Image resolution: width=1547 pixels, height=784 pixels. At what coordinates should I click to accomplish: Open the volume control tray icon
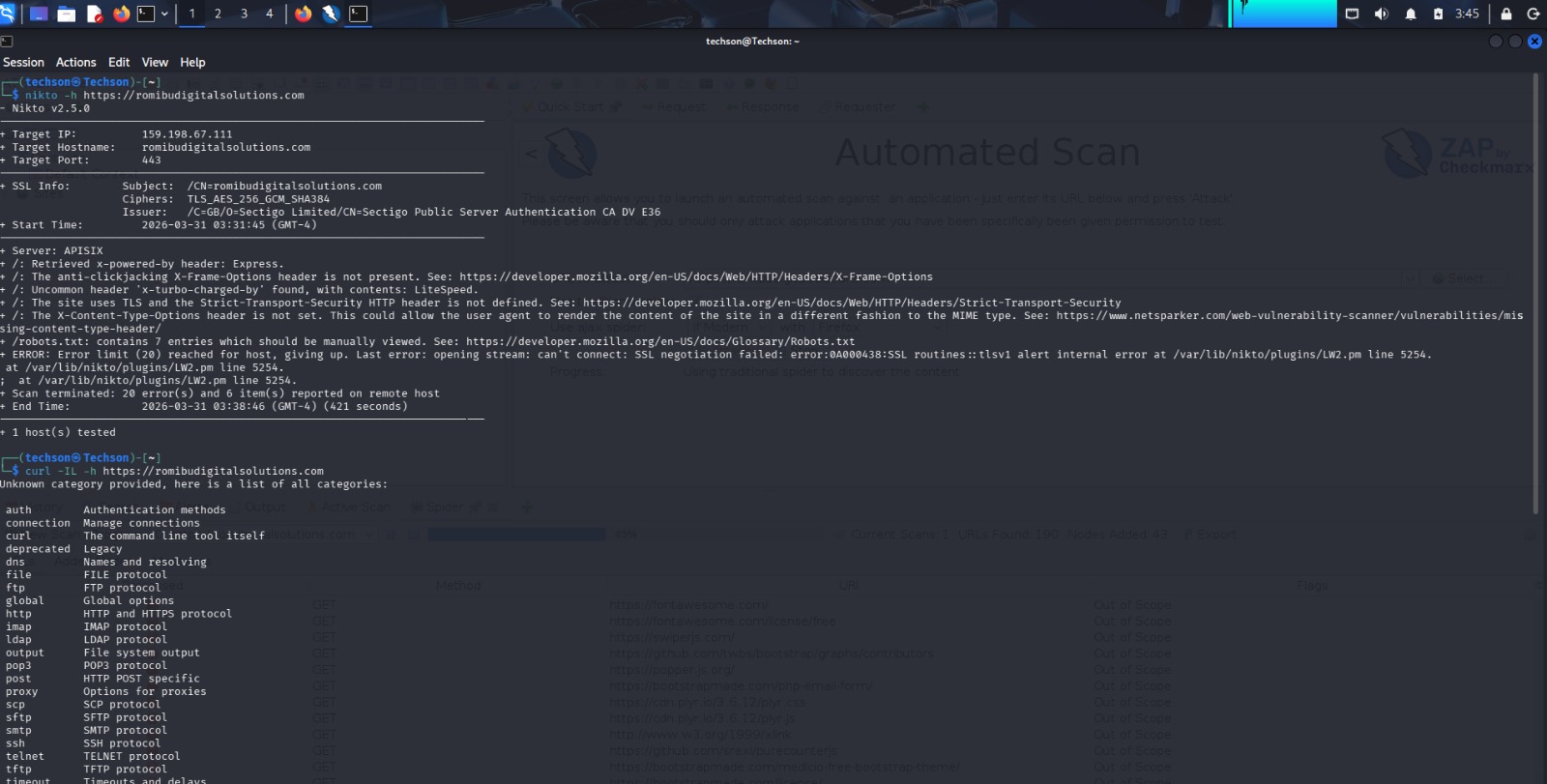(1381, 14)
